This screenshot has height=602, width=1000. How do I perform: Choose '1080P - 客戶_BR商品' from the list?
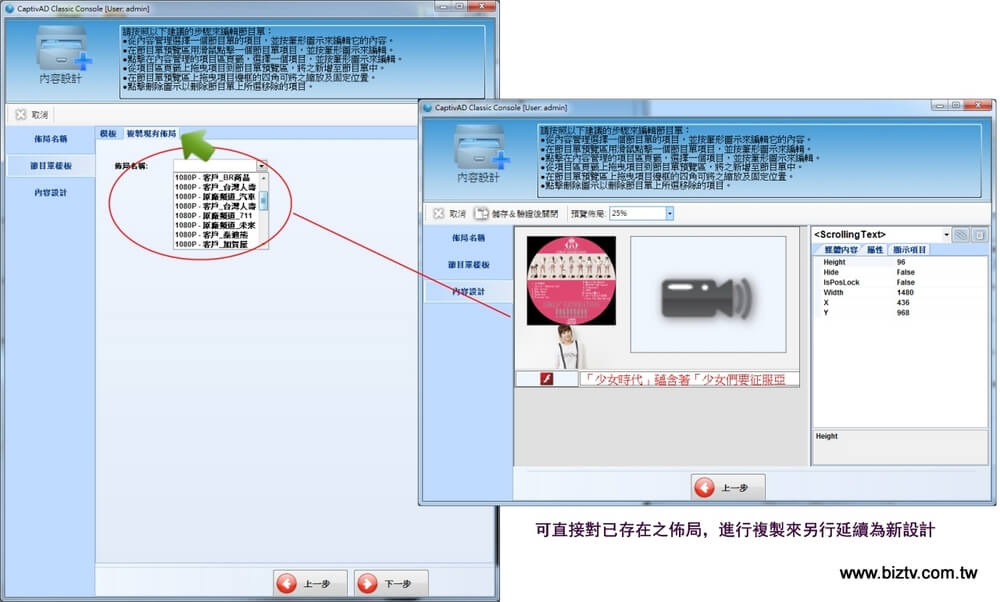[x=214, y=177]
